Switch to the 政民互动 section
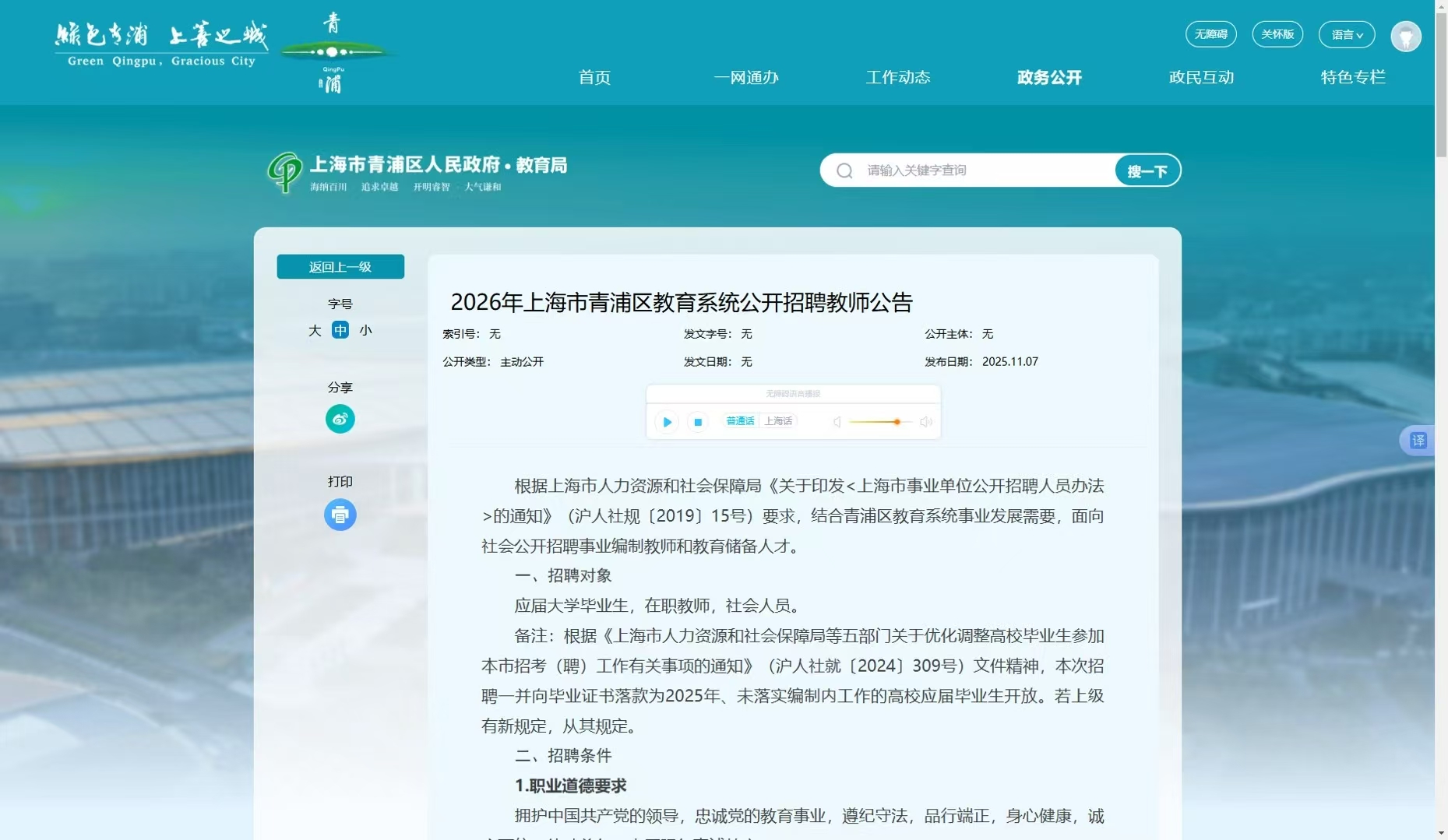The width and height of the screenshot is (1448, 840). click(x=1200, y=78)
